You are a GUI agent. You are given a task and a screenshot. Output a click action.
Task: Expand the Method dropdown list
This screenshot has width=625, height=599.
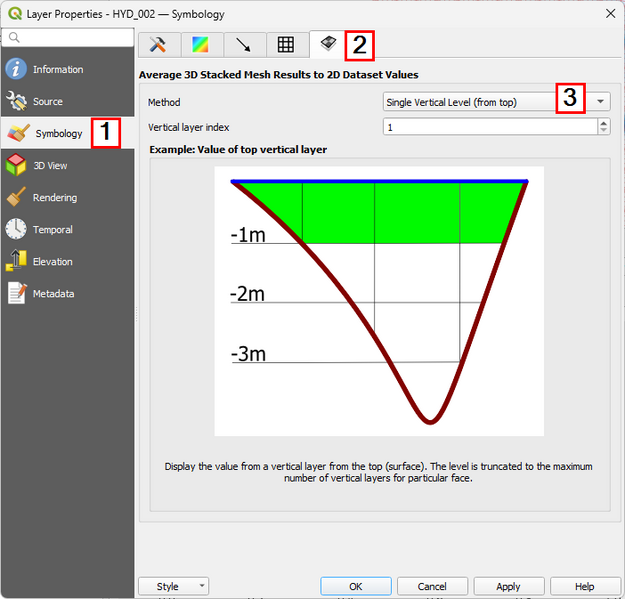tap(600, 102)
